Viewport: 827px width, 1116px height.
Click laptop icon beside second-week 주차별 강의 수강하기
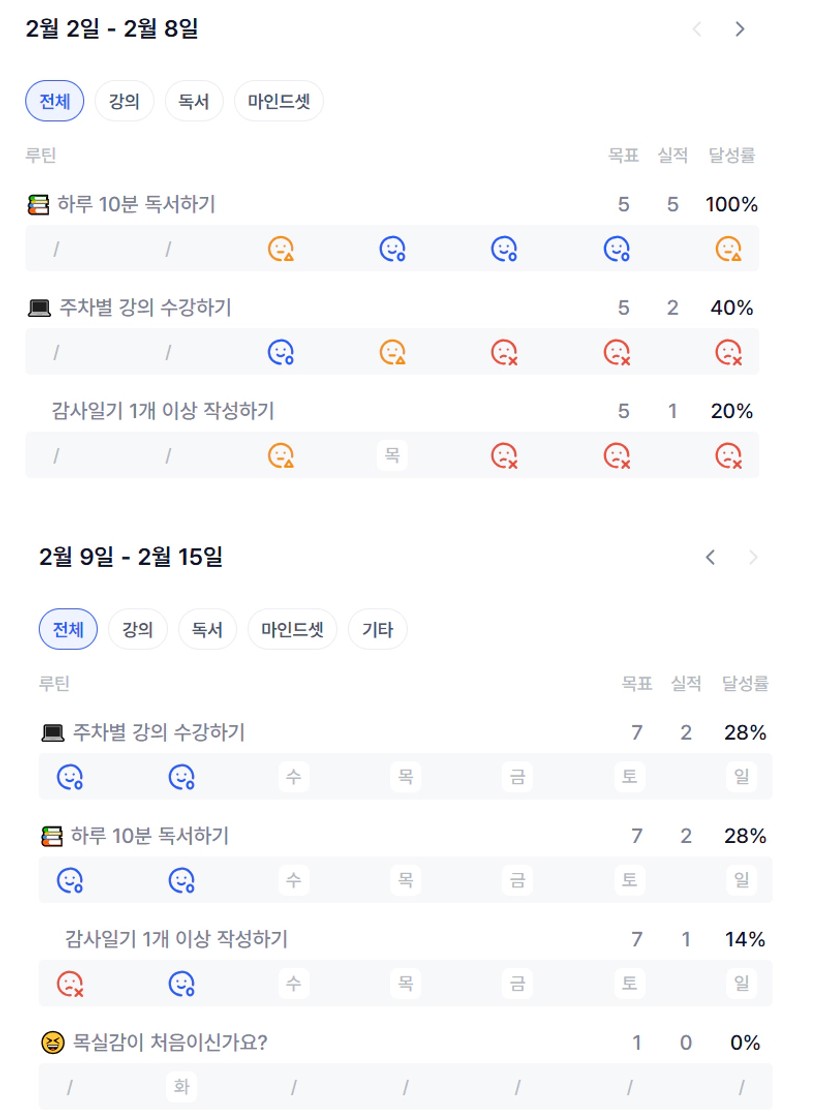coord(52,733)
